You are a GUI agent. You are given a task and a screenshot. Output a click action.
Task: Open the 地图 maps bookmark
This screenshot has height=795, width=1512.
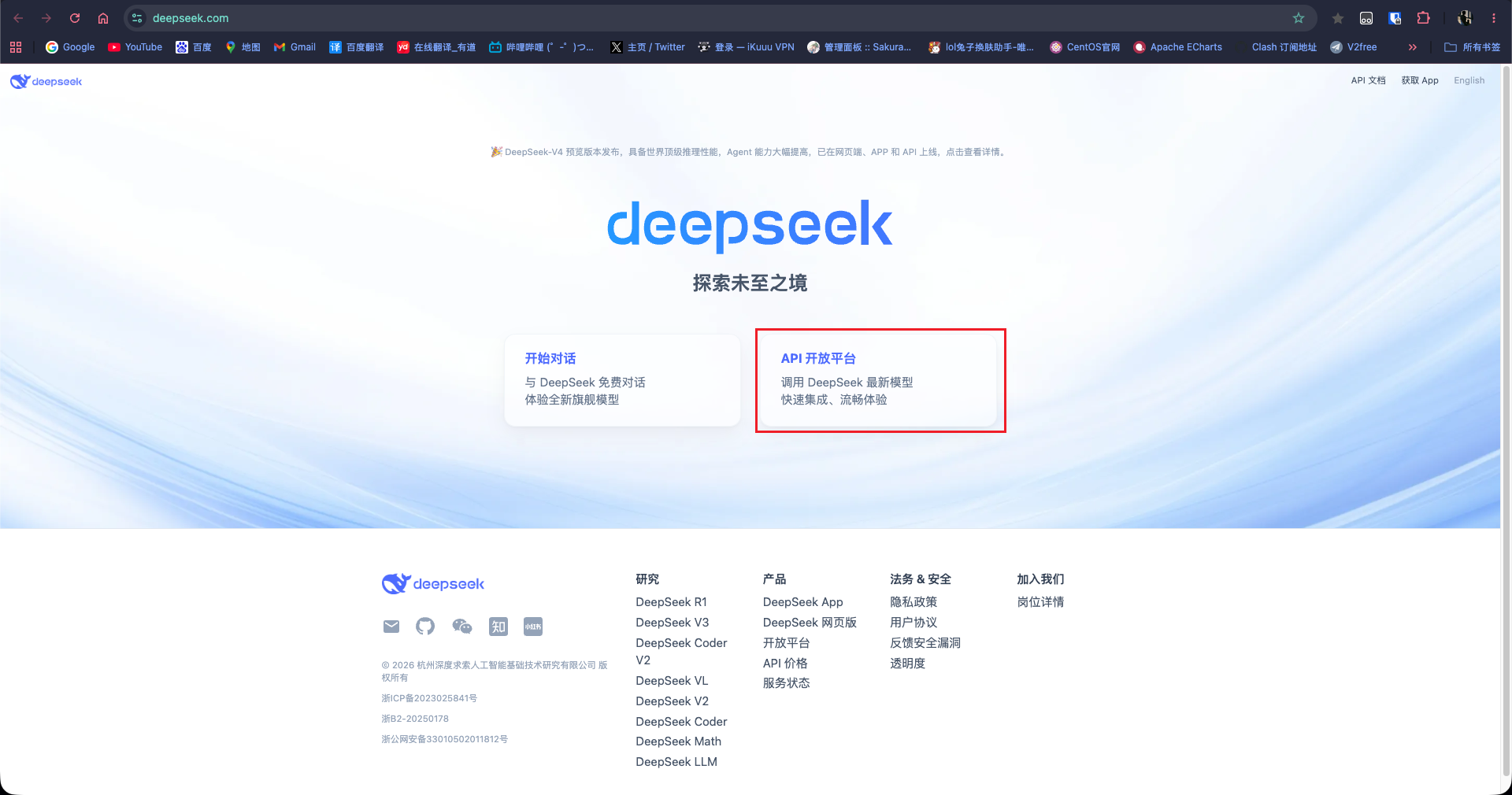(243, 47)
